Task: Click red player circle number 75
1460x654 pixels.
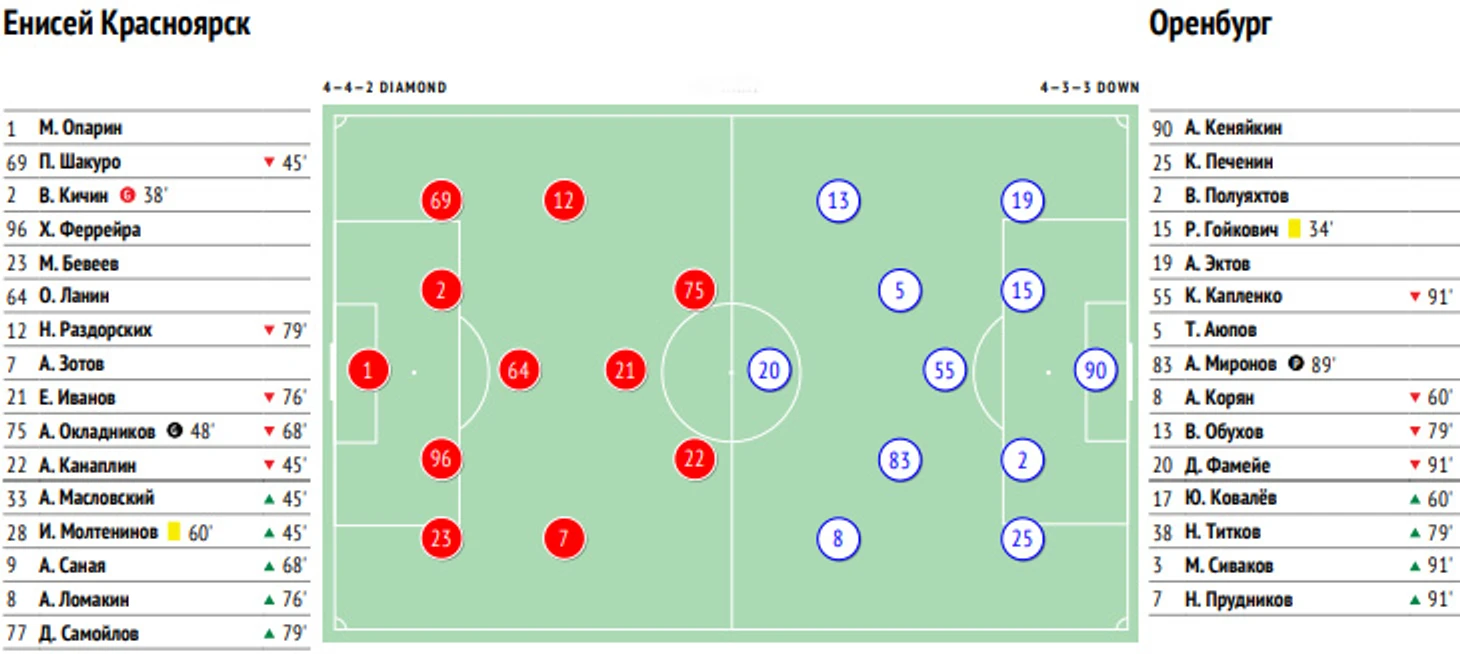Action: pyautogui.click(x=694, y=292)
